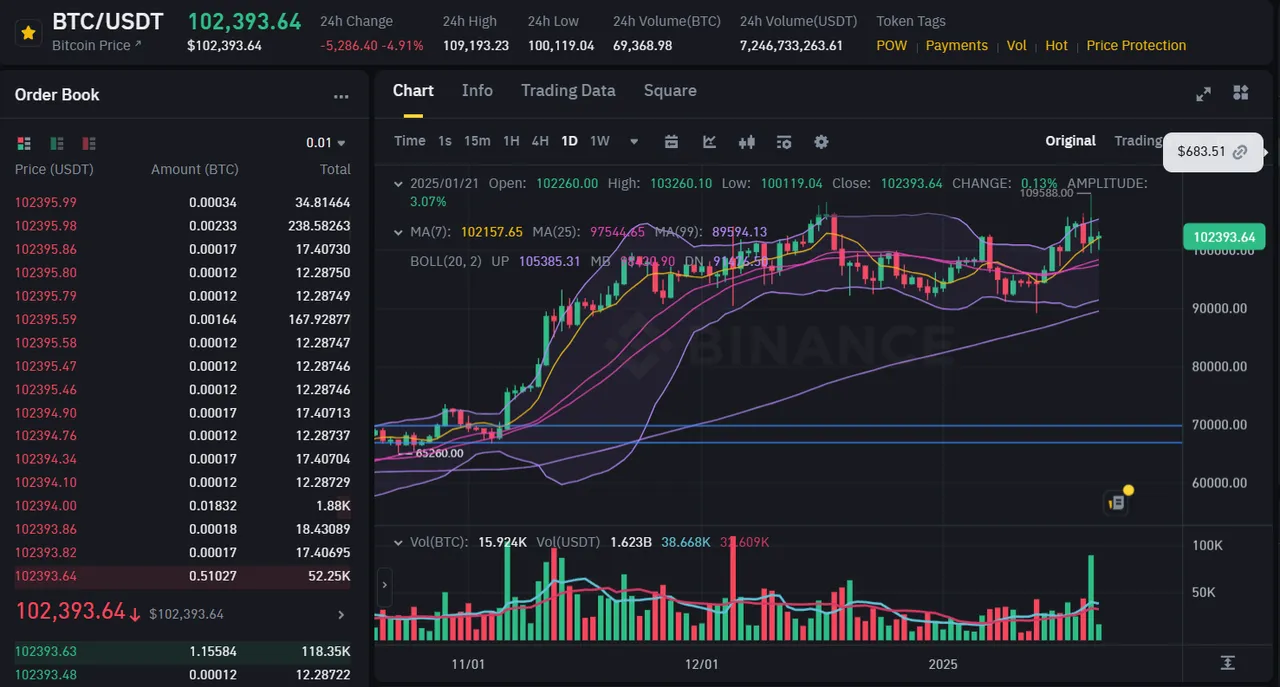Screen dimensions: 1280x687
Task: Select bid price 102393.48 row
Action: [x=184, y=674]
